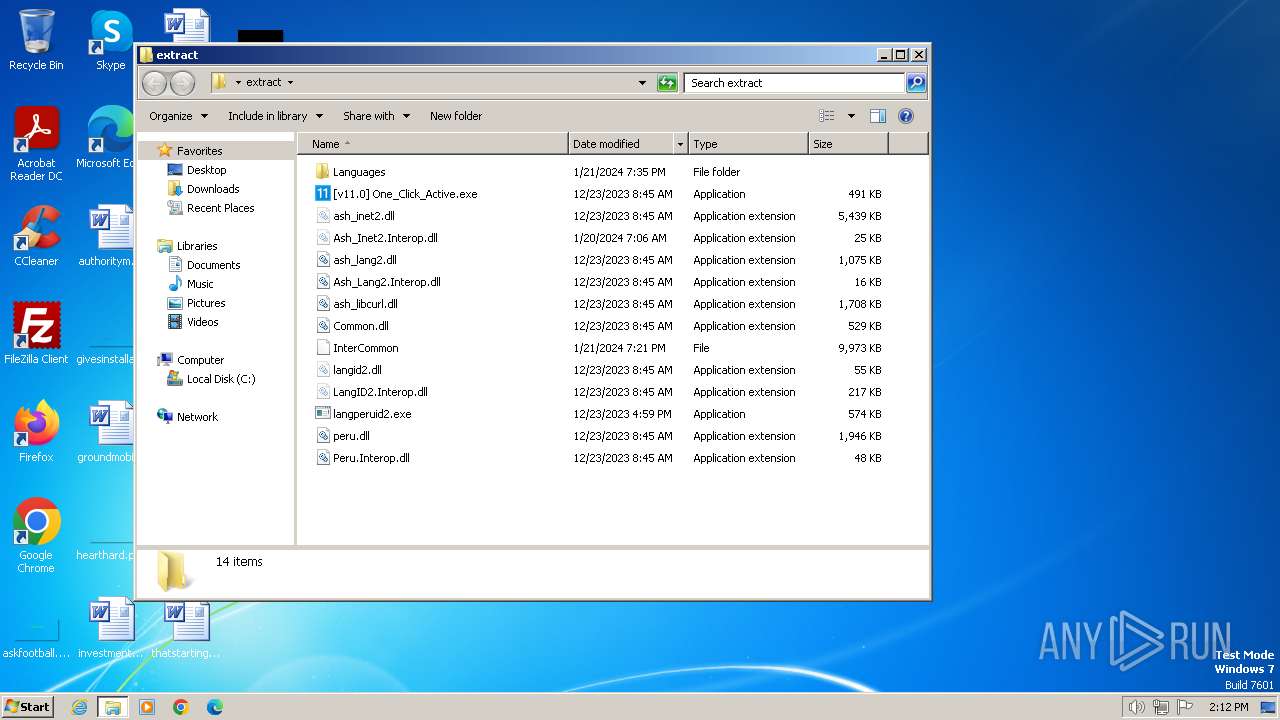
Task: Select the Ash_Inet2.Interop.dll file name
Action: (x=385, y=238)
